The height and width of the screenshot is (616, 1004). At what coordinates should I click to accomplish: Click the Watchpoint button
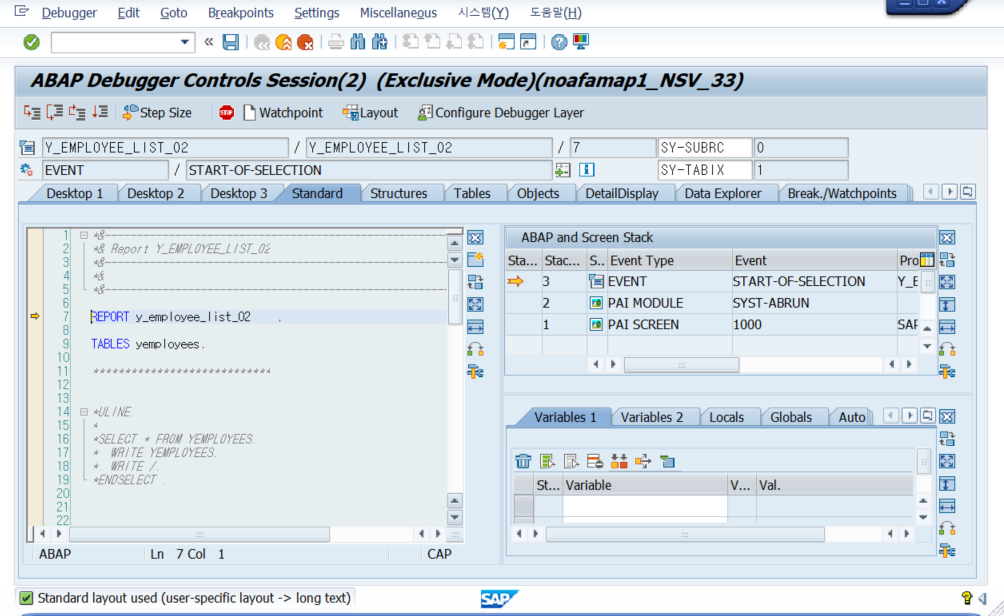[283, 113]
